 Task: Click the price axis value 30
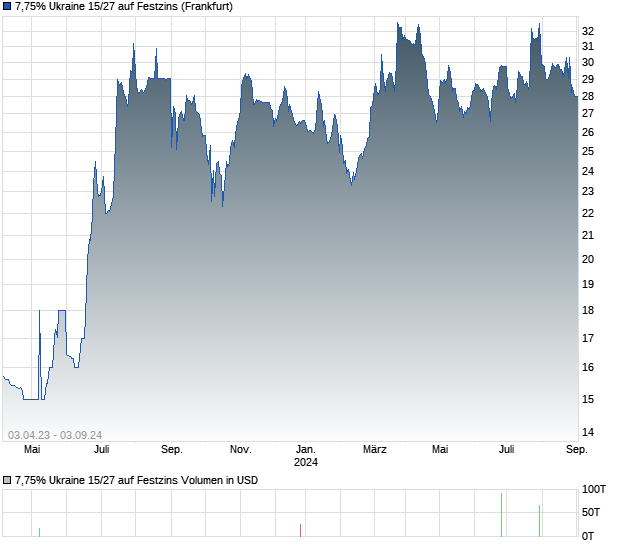[588, 62]
